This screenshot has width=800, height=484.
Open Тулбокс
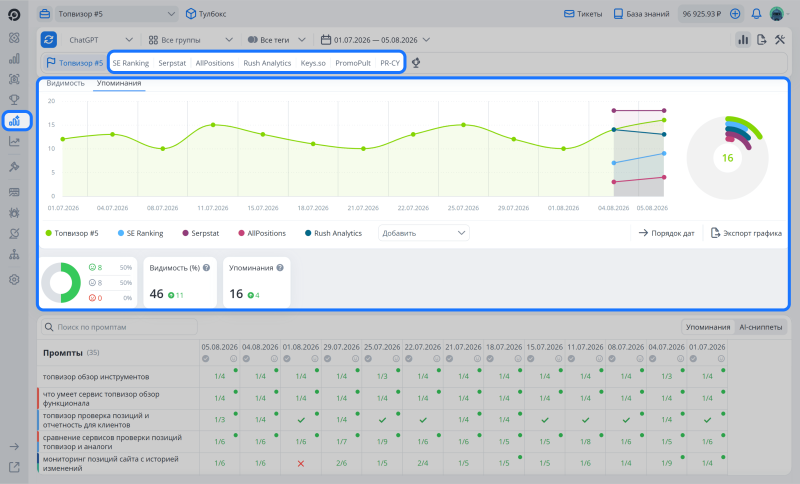(206, 14)
